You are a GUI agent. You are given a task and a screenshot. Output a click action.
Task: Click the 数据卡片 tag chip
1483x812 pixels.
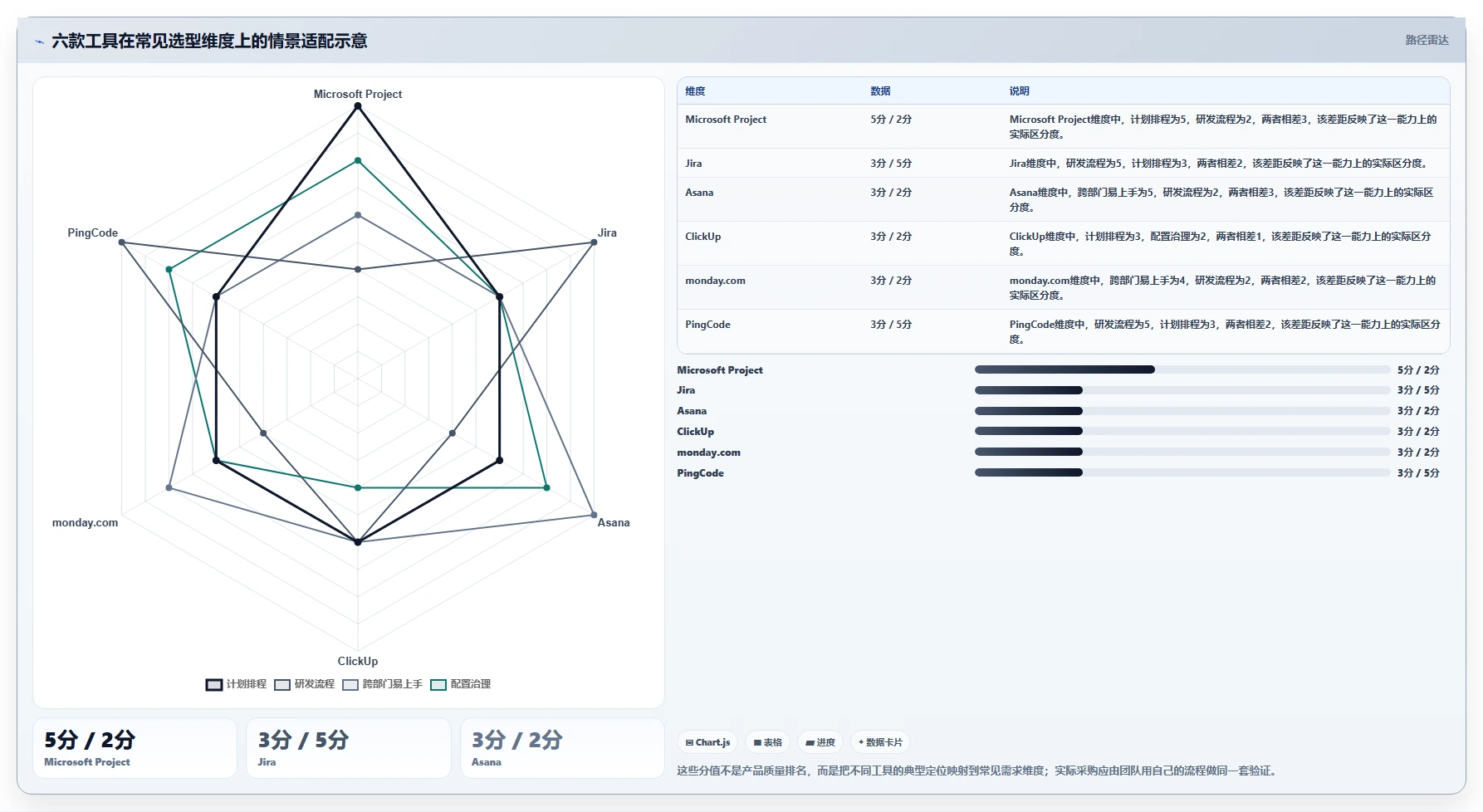[880, 742]
